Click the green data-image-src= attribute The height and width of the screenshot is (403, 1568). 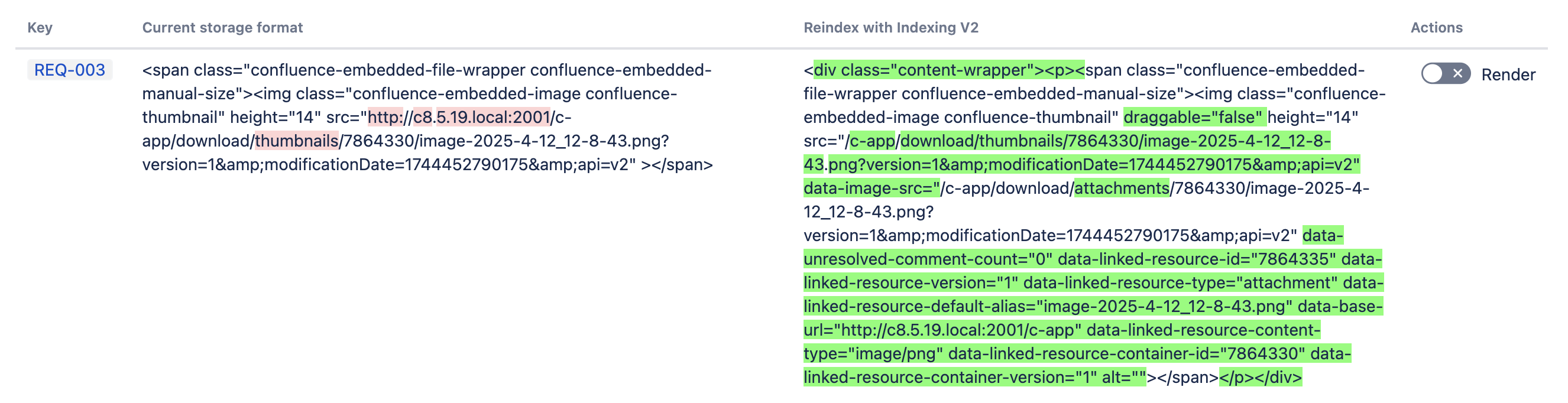pos(871,188)
